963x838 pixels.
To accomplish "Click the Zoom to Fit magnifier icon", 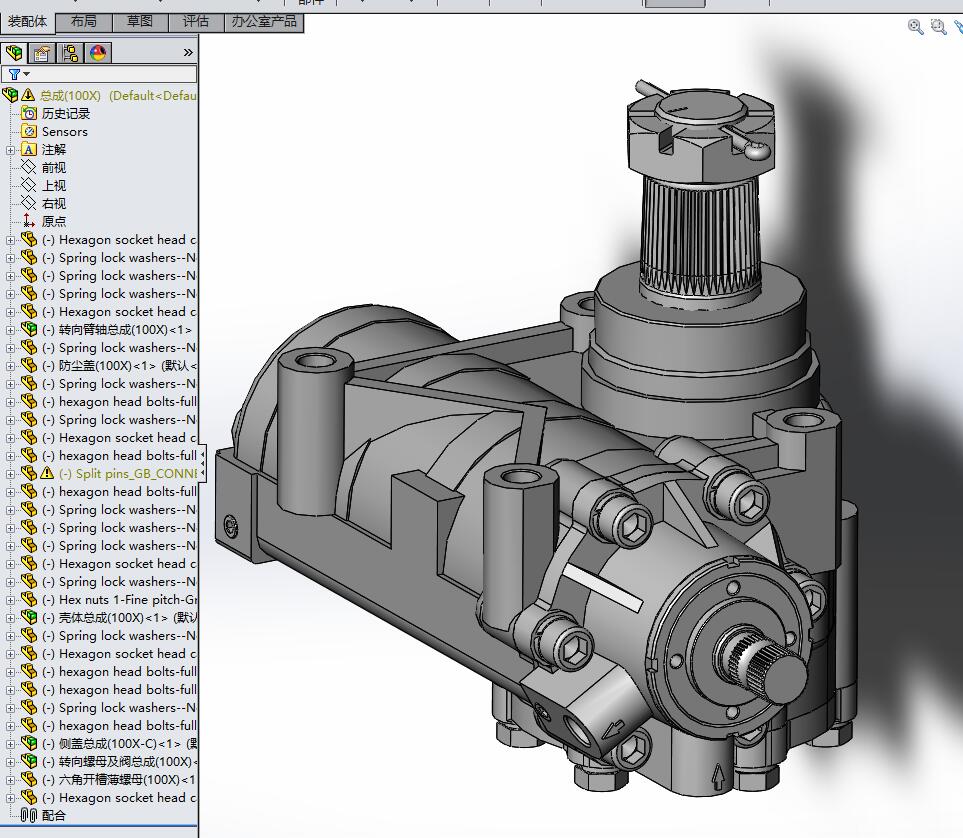I will 915,27.
